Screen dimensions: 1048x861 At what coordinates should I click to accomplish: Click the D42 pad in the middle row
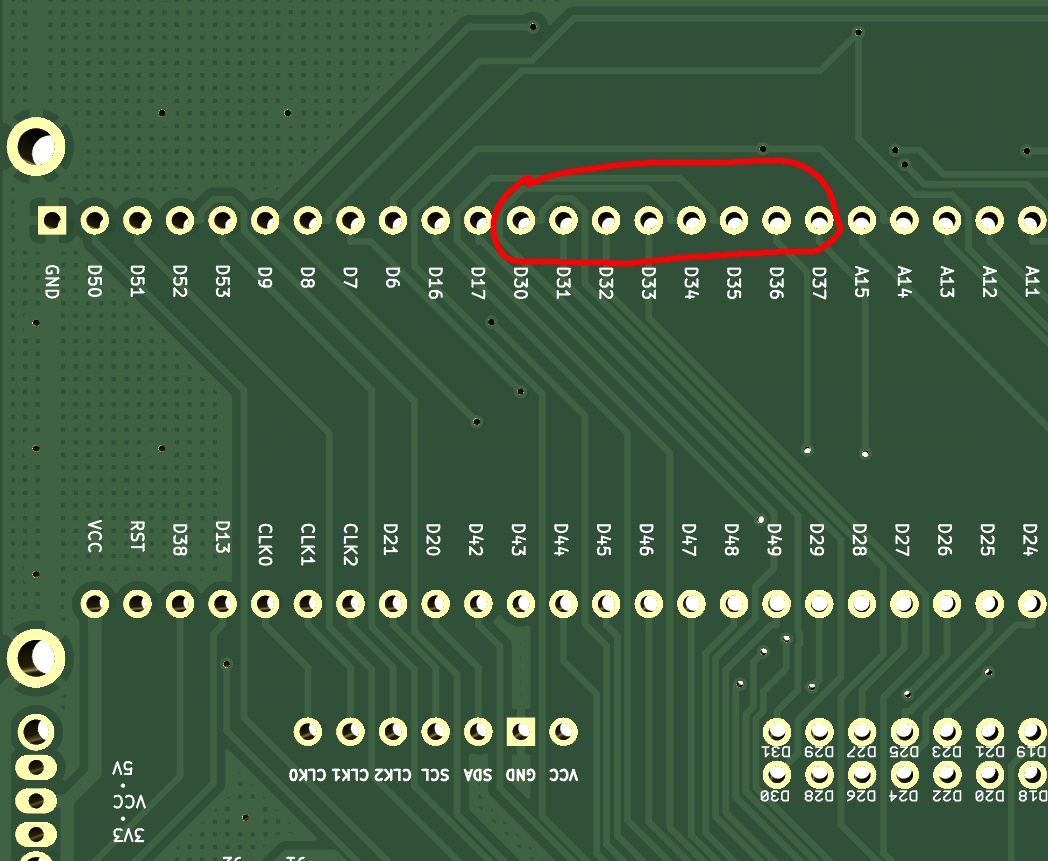pos(476,604)
